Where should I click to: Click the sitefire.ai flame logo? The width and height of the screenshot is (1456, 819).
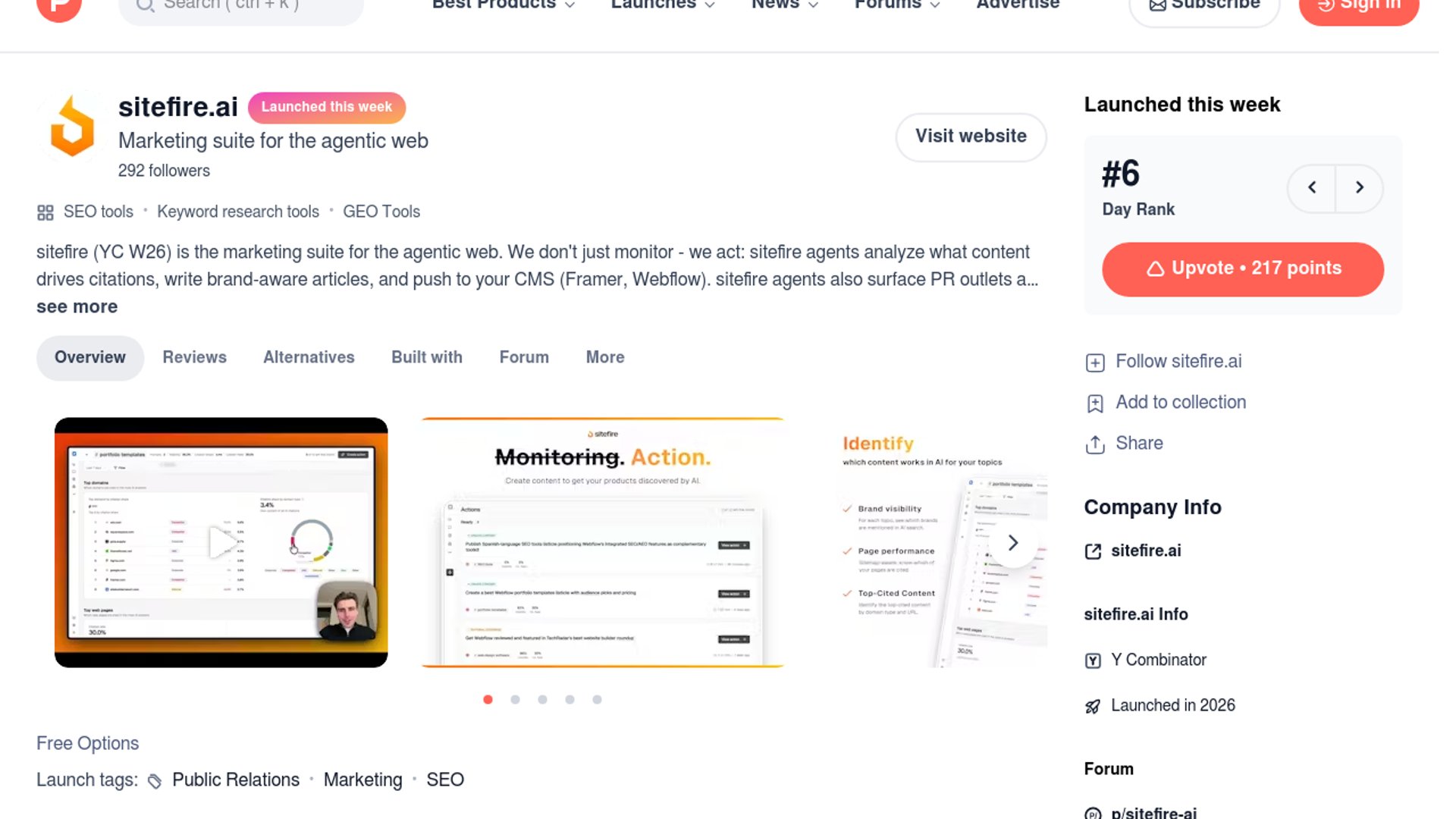[72, 126]
